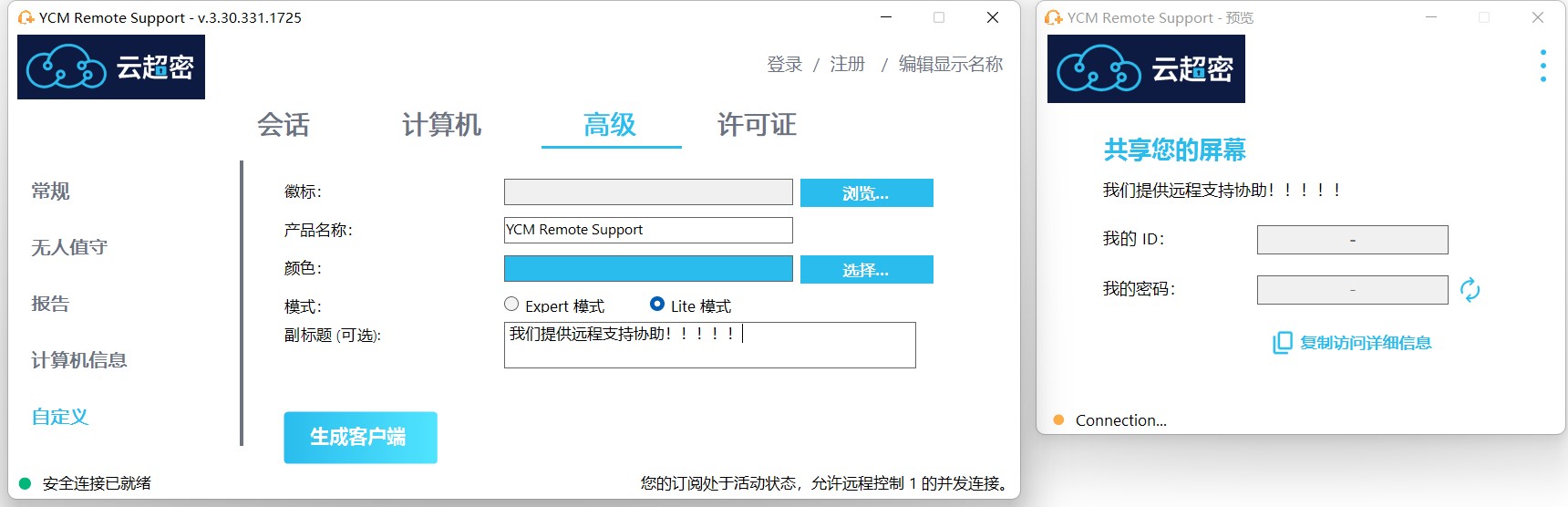Screen dimensions: 1568x507
Task: Switch to the 会话 tab
Action: (284, 125)
